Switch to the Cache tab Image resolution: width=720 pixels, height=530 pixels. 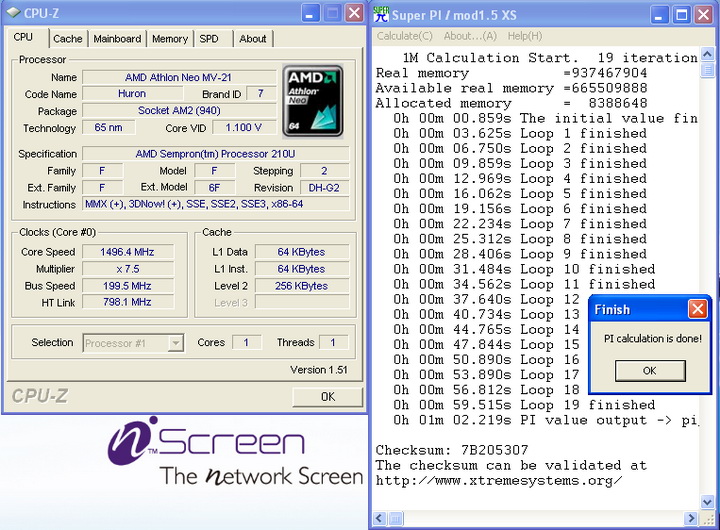(x=68, y=39)
